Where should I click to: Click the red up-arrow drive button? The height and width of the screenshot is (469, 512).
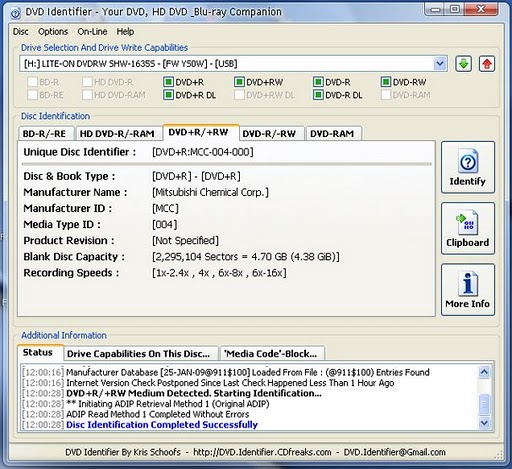(487, 64)
